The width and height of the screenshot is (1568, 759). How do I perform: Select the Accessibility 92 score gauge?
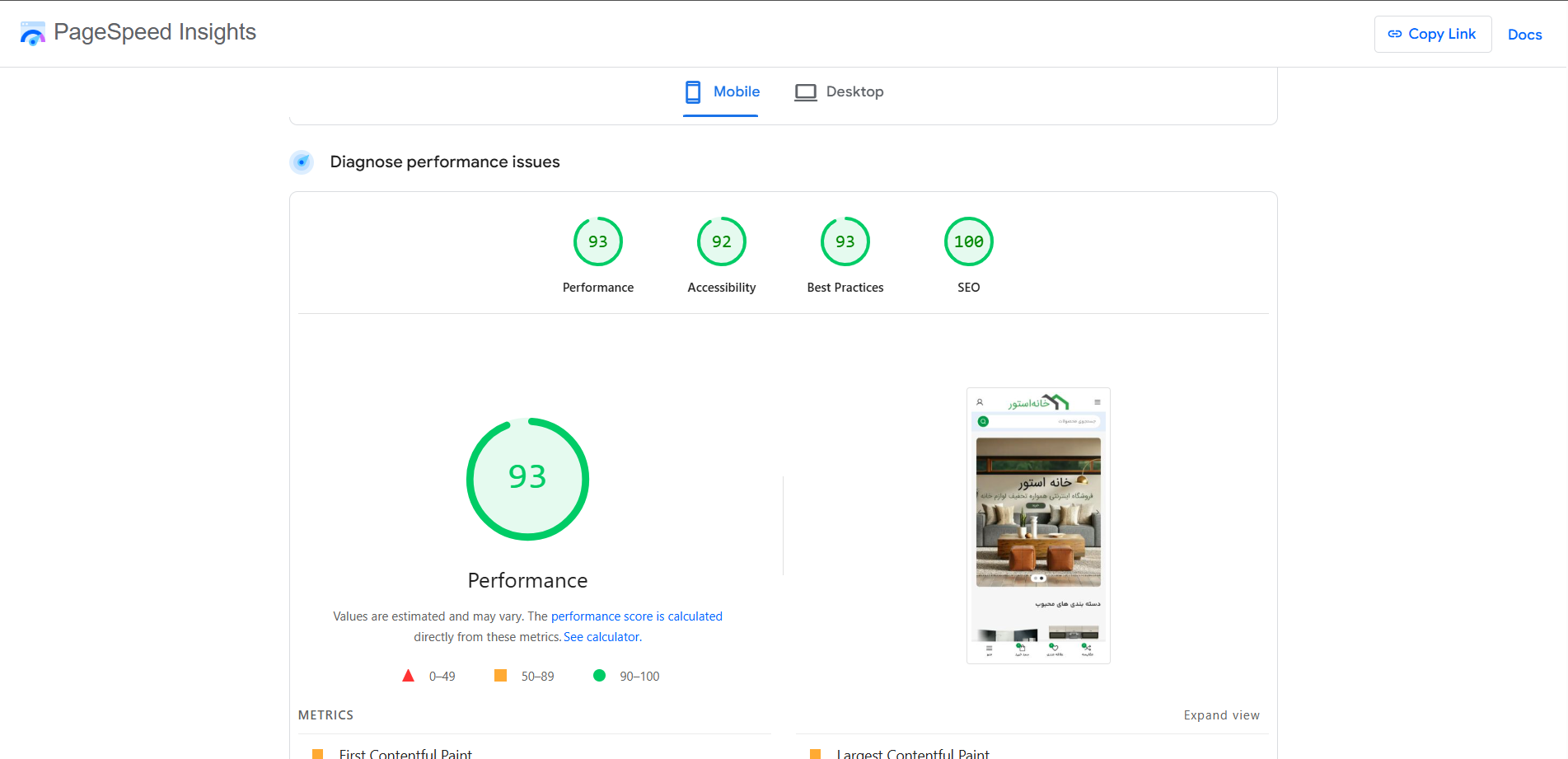tap(722, 241)
